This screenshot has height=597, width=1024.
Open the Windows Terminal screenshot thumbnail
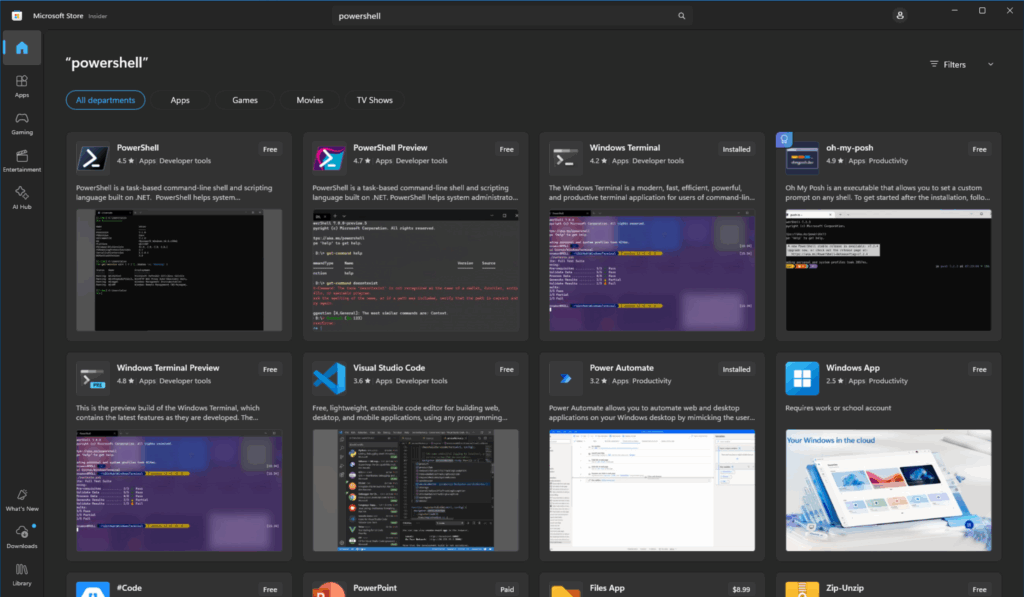pyautogui.click(x=652, y=270)
